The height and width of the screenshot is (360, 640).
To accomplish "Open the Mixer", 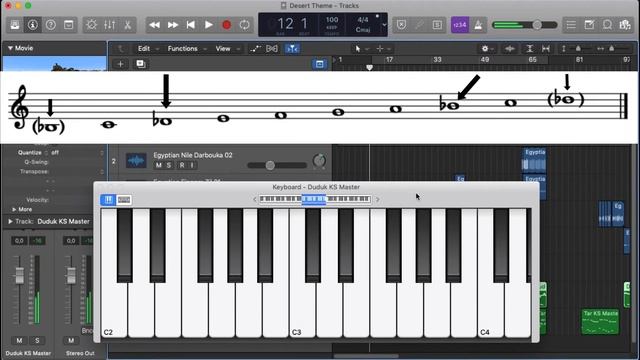I will (109, 25).
